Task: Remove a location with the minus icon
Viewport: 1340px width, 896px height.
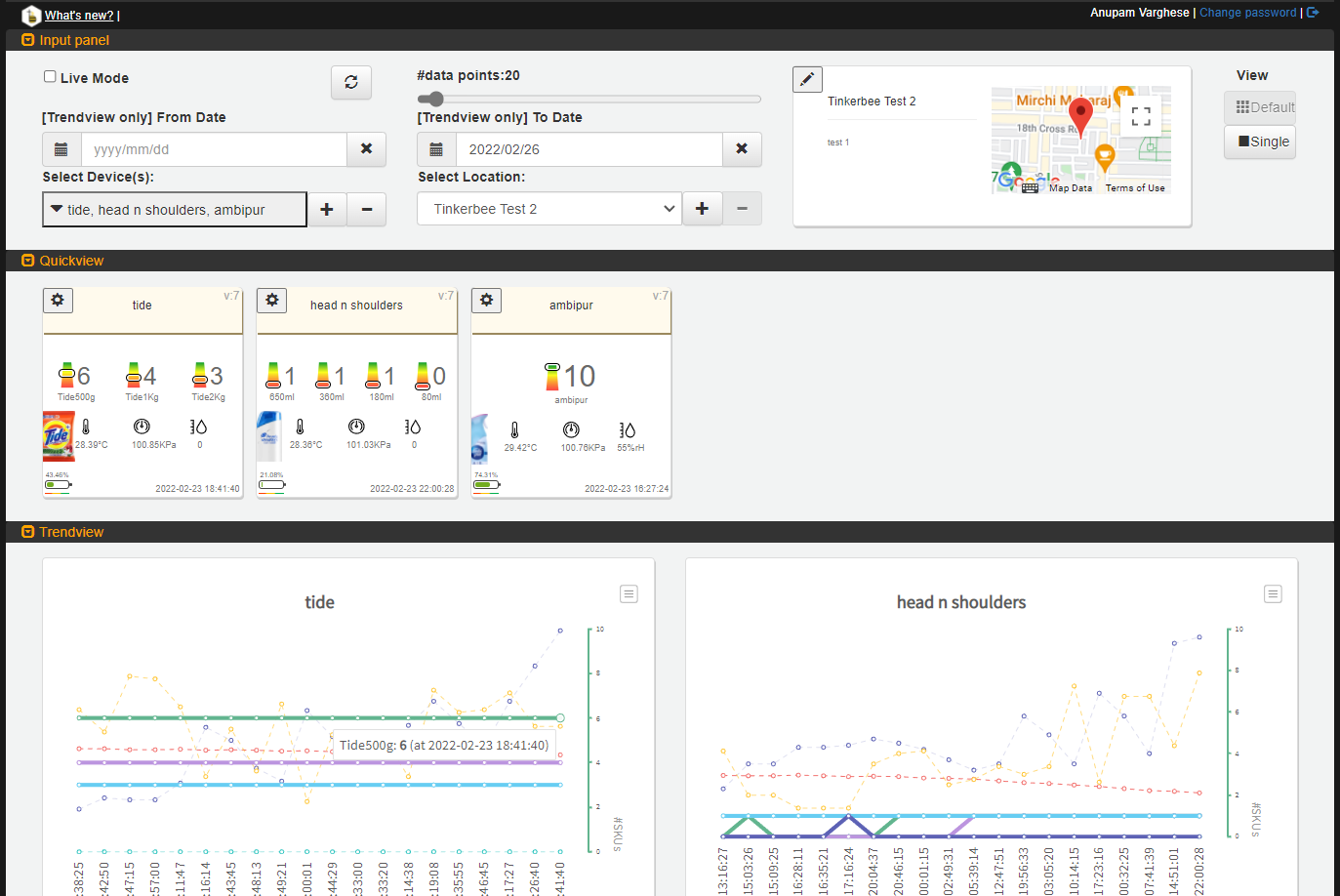Action: pyautogui.click(x=742, y=208)
